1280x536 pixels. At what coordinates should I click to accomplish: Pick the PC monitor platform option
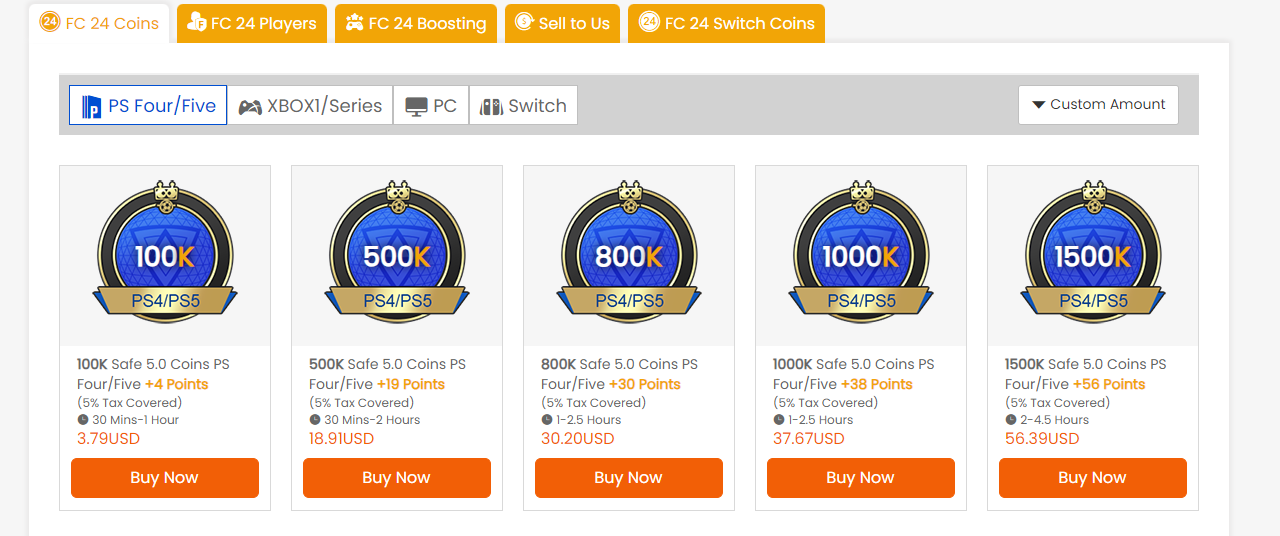[431, 105]
